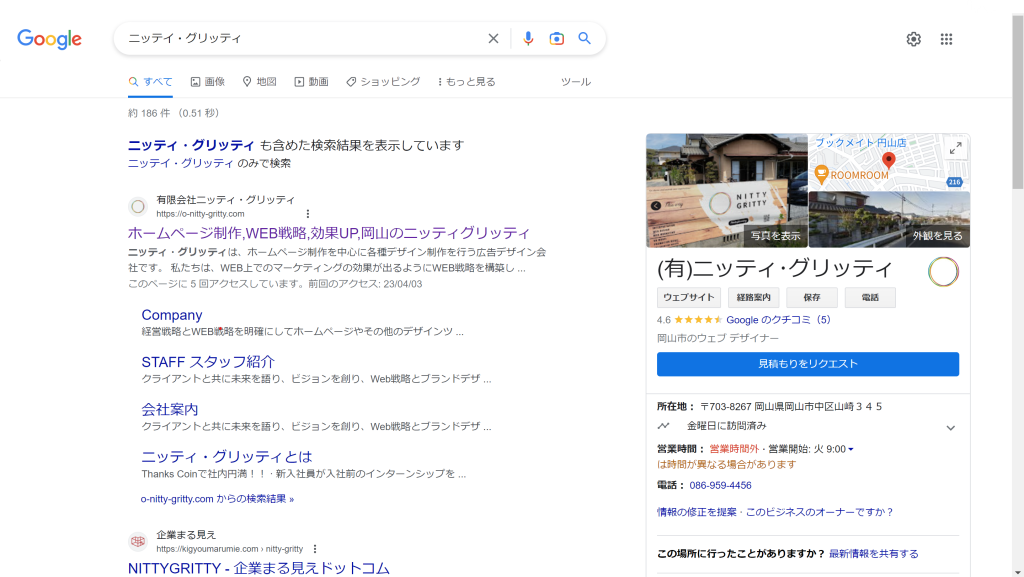Click the previous photo arrow on business photo
Image resolution: width=1024 pixels, height=577 pixels.
pyautogui.click(x=656, y=206)
